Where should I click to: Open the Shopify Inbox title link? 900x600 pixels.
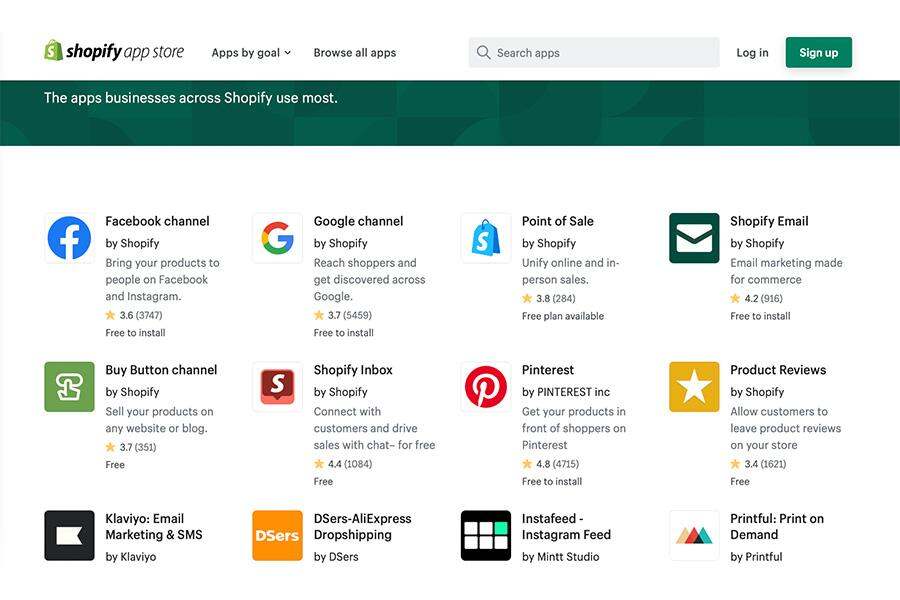click(353, 370)
